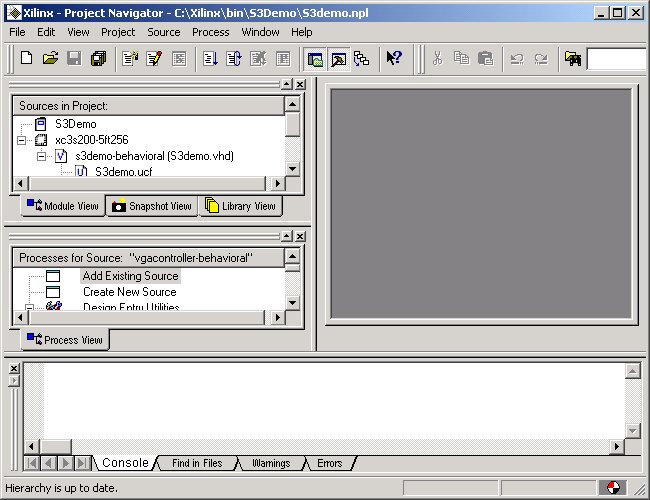Click the New file toolbar icon
Image resolution: width=650 pixels, height=500 pixels.
click(27, 58)
